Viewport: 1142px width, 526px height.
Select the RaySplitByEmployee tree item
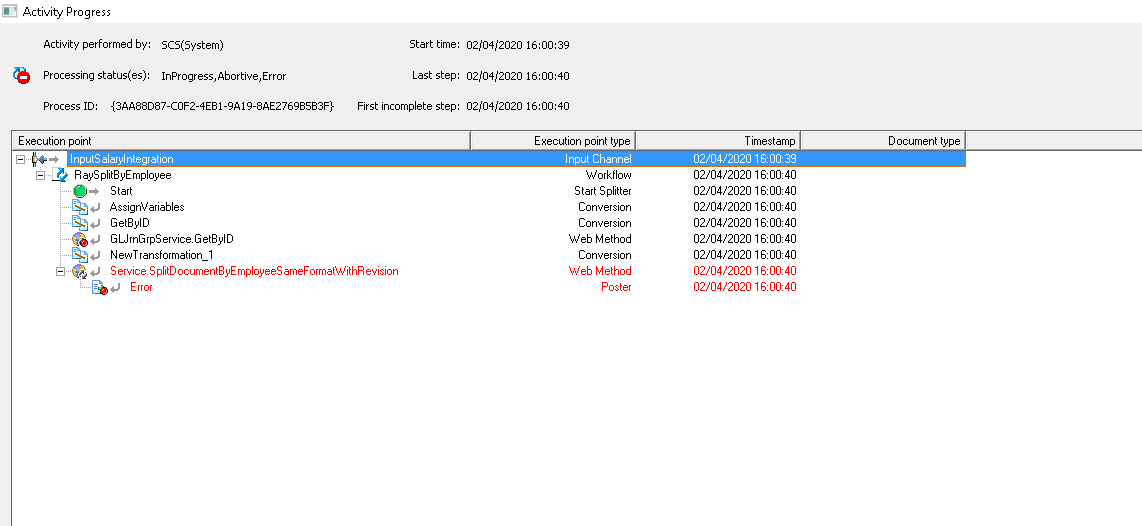pos(123,175)
